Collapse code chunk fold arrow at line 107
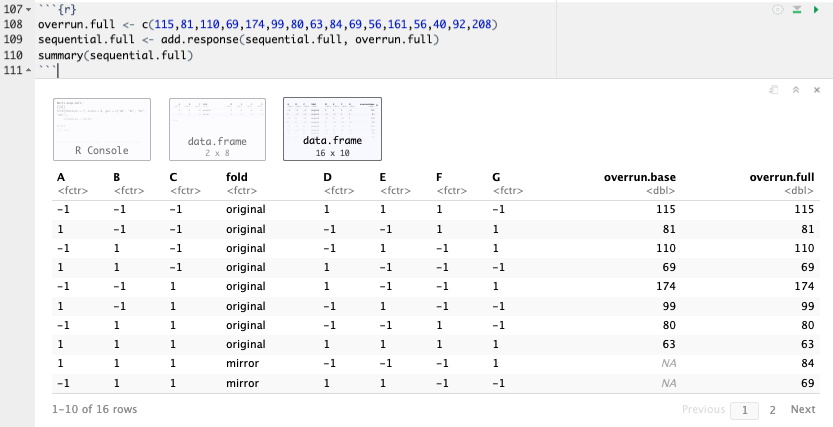This screenshot has height=427, width=833. point(29,10)
